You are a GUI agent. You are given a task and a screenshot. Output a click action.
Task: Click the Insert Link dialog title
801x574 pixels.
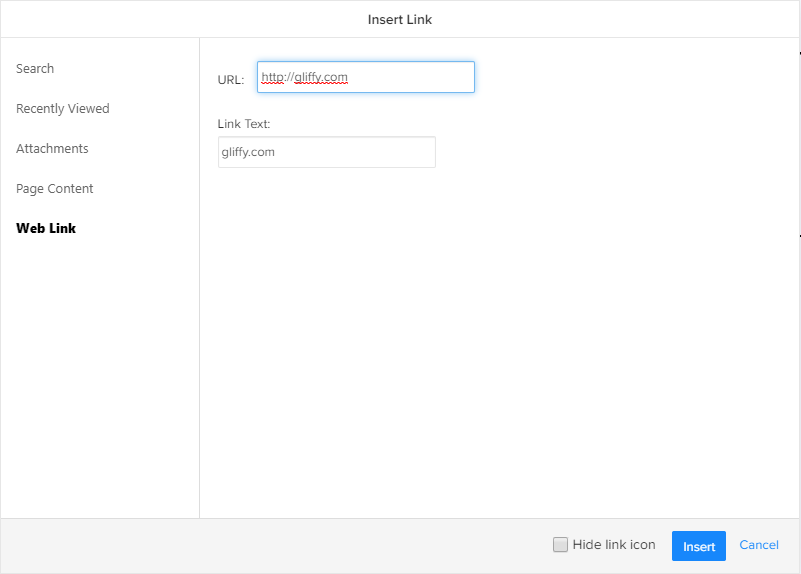point(399,19)
